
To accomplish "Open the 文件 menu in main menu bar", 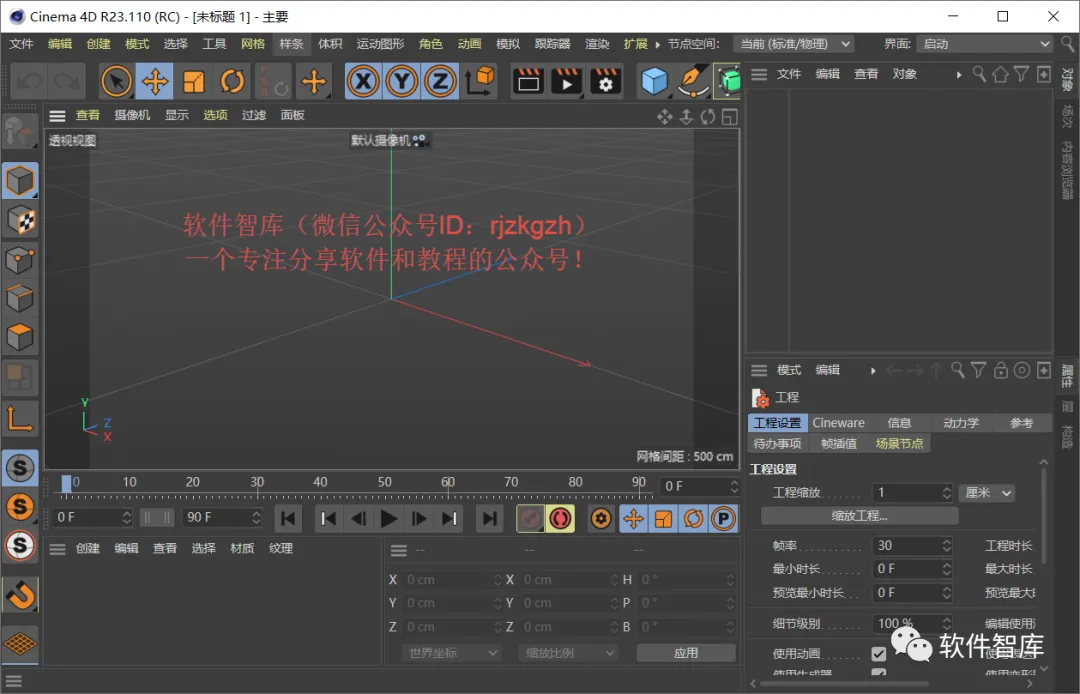I will tap(21, 44).
